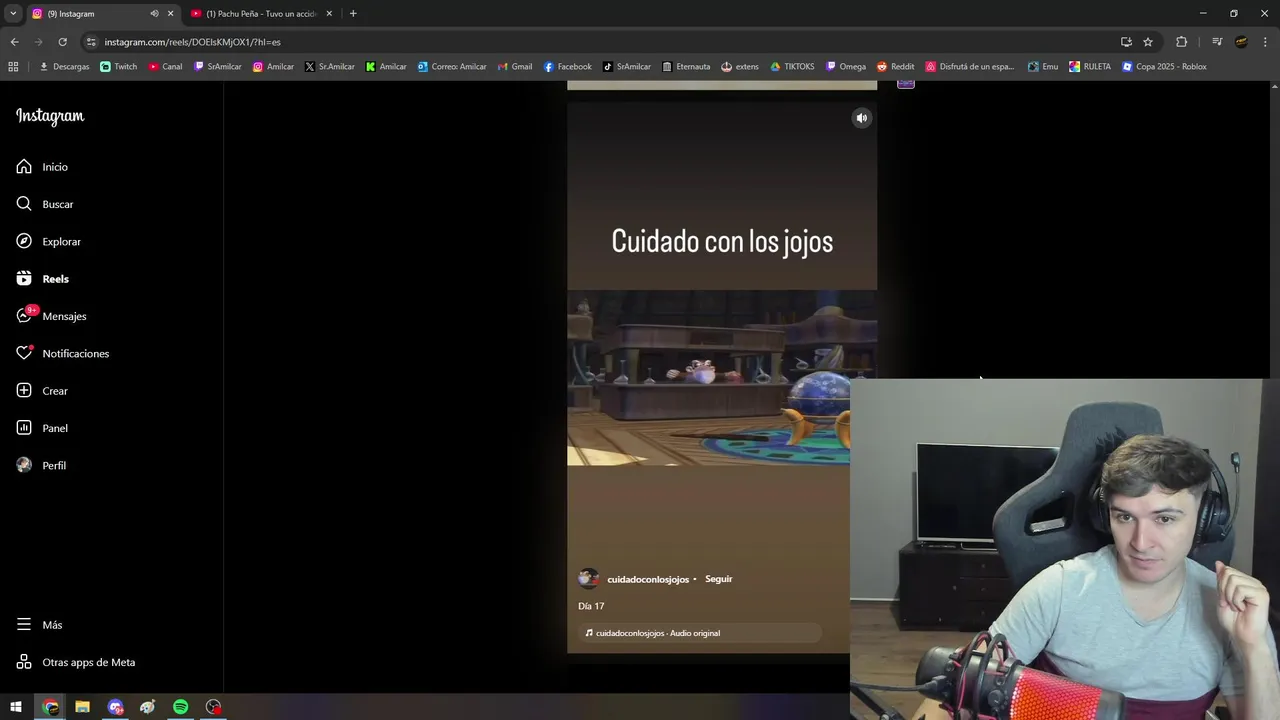This screenshot has height=720, width=1280.
Task: Open Amilcar Kick bookmark
Action: (386, 67)
